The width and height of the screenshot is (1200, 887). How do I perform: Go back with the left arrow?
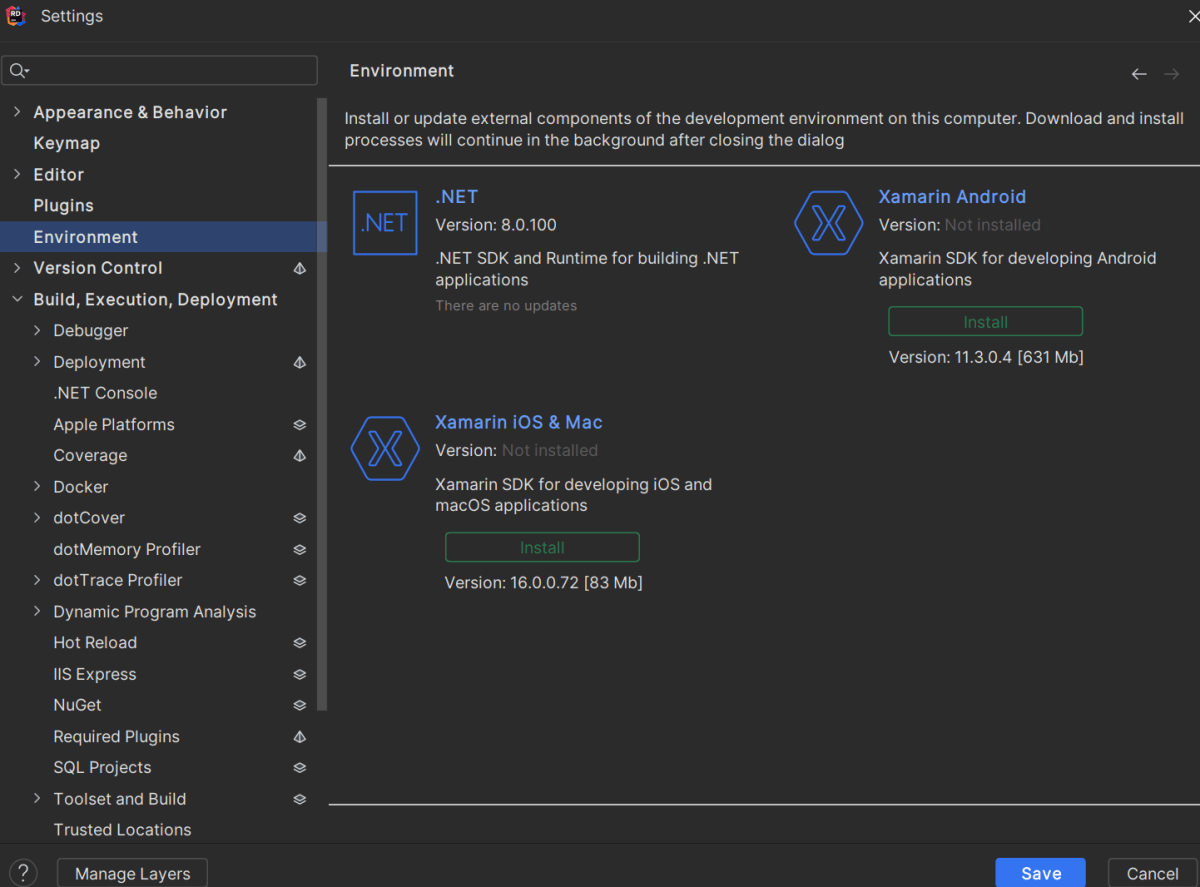tap(1139, 74)
